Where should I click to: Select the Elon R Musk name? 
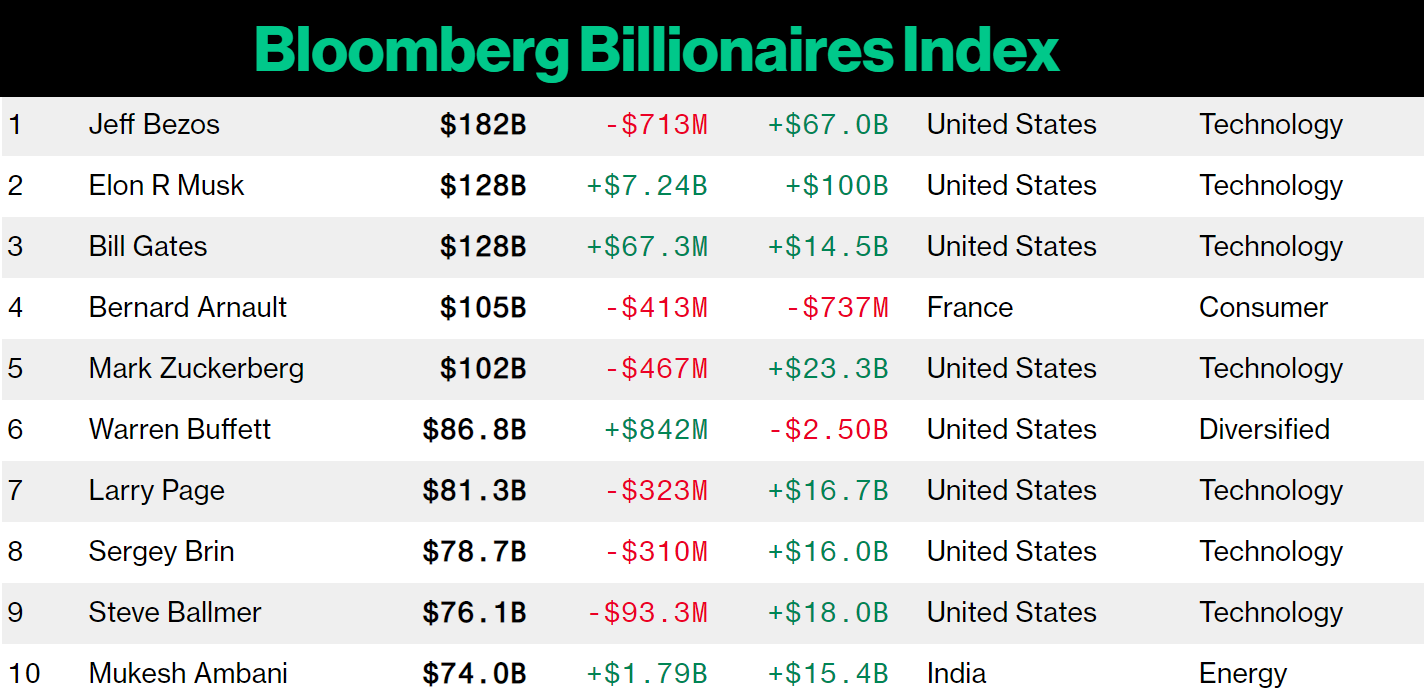(x=166, y=186)
